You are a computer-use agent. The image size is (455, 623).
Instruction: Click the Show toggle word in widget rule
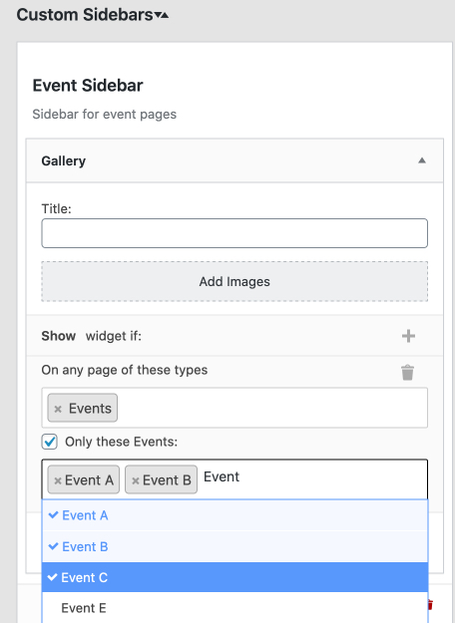tap(58, 336)
